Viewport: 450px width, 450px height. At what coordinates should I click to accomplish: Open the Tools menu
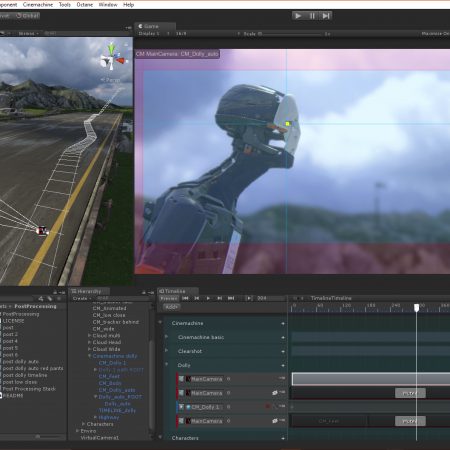point(65,5)
